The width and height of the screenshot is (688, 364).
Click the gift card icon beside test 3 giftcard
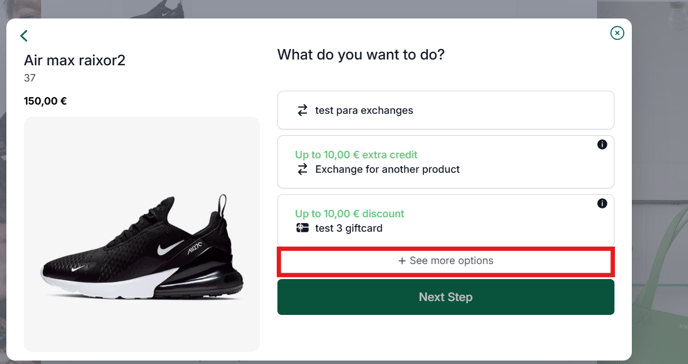tap(302, 228)
